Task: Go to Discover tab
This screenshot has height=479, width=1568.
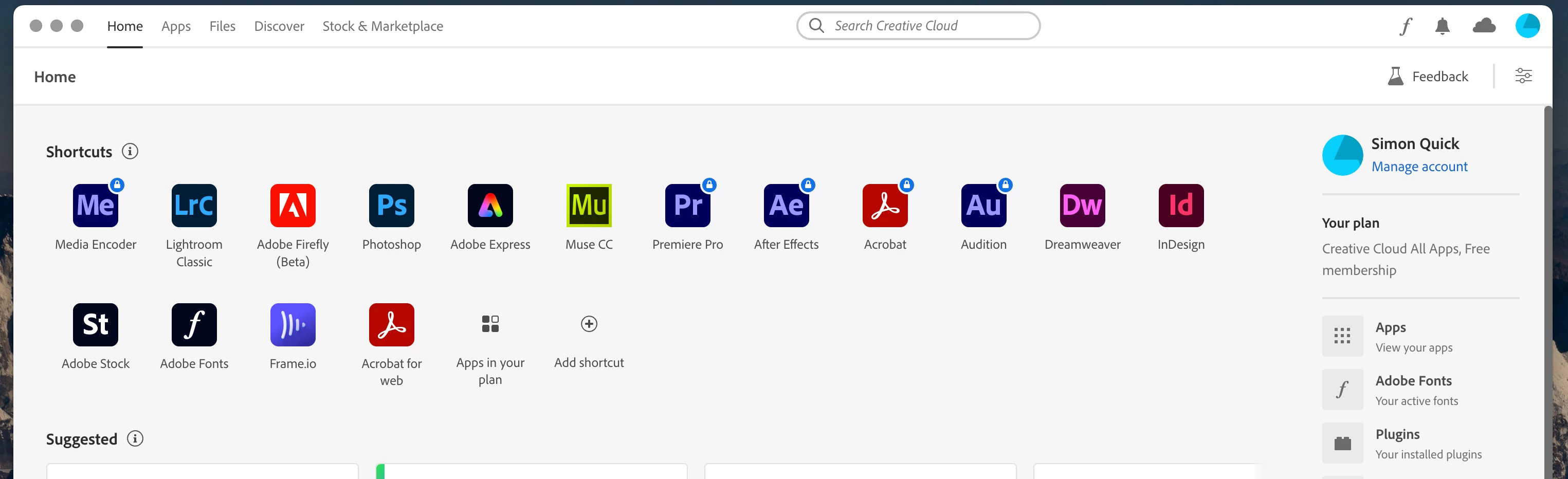Action: point(279,26)
